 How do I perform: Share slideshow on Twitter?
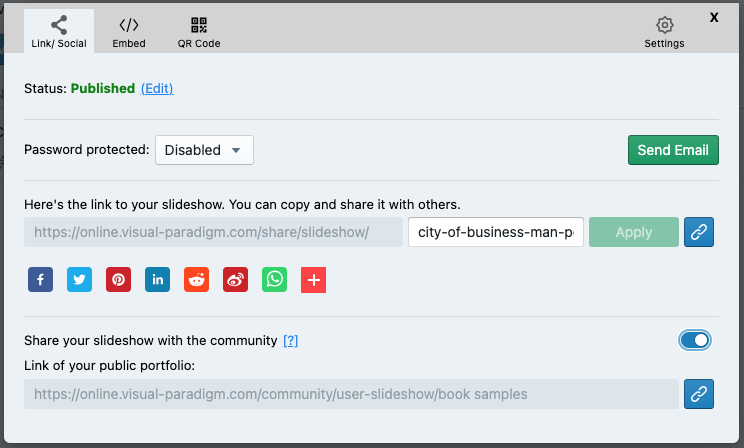(x=78, y=280)
